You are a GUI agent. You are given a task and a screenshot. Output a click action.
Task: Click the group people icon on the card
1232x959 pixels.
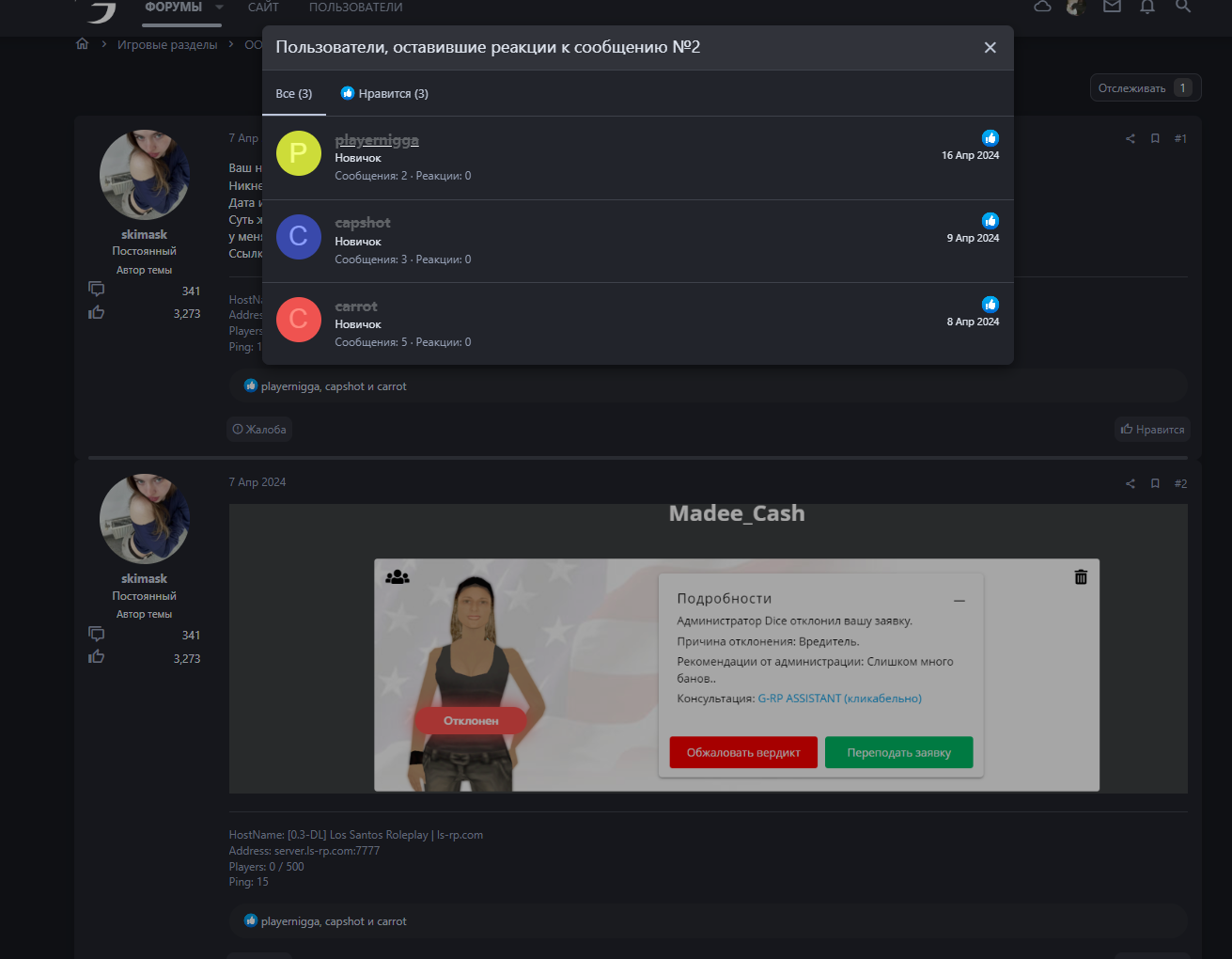click(x=398, y=577)
